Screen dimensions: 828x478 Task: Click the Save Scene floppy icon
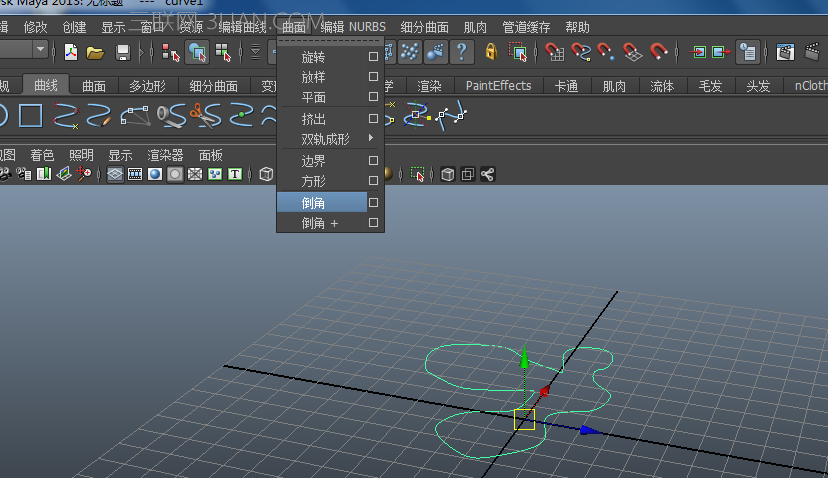click(123, 52)
